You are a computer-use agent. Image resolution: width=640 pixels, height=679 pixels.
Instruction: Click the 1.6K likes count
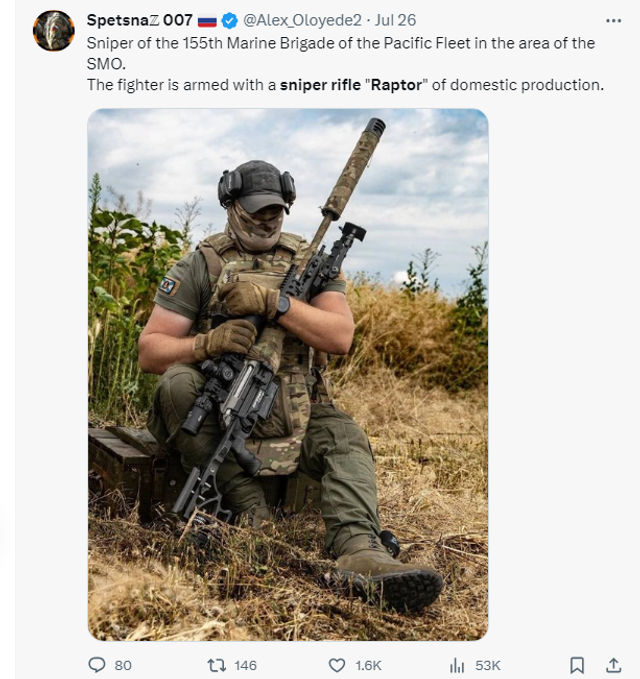coord(368,665)
